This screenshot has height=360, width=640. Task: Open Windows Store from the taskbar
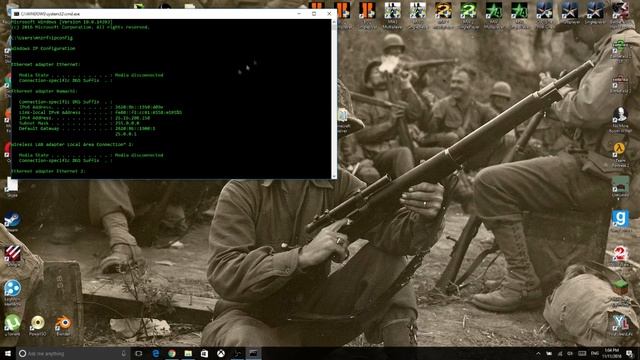tap(204, 353)
